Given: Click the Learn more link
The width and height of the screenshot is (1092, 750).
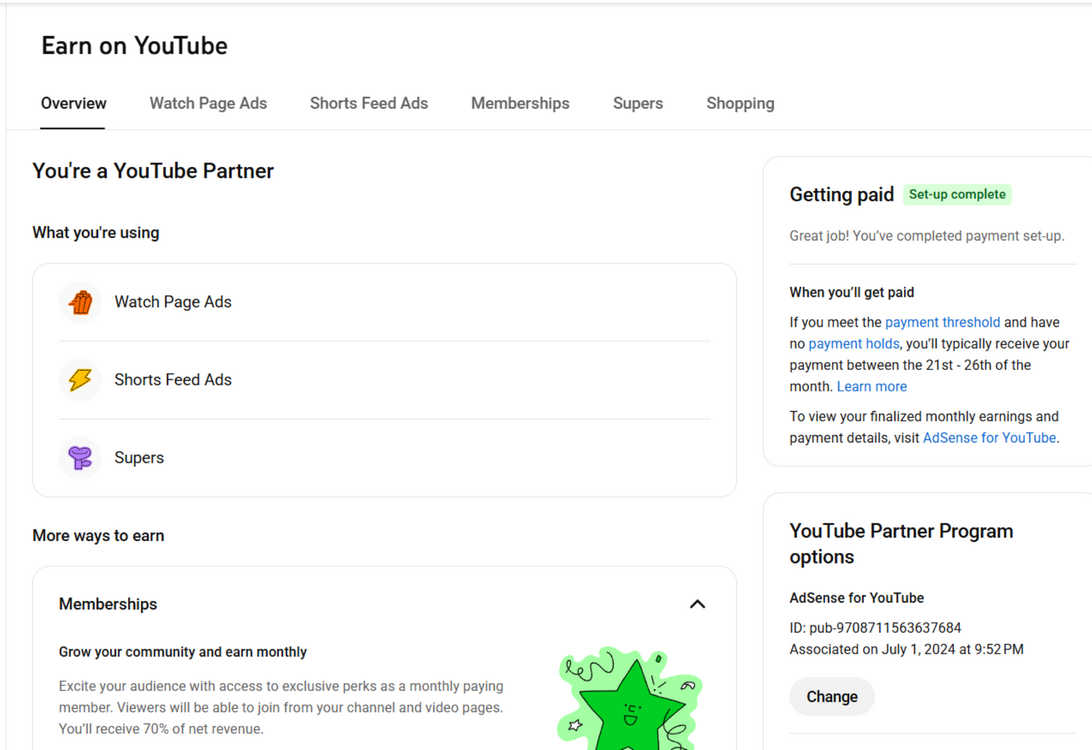Looking at the screenshot, I should click(x=871, y=386).
